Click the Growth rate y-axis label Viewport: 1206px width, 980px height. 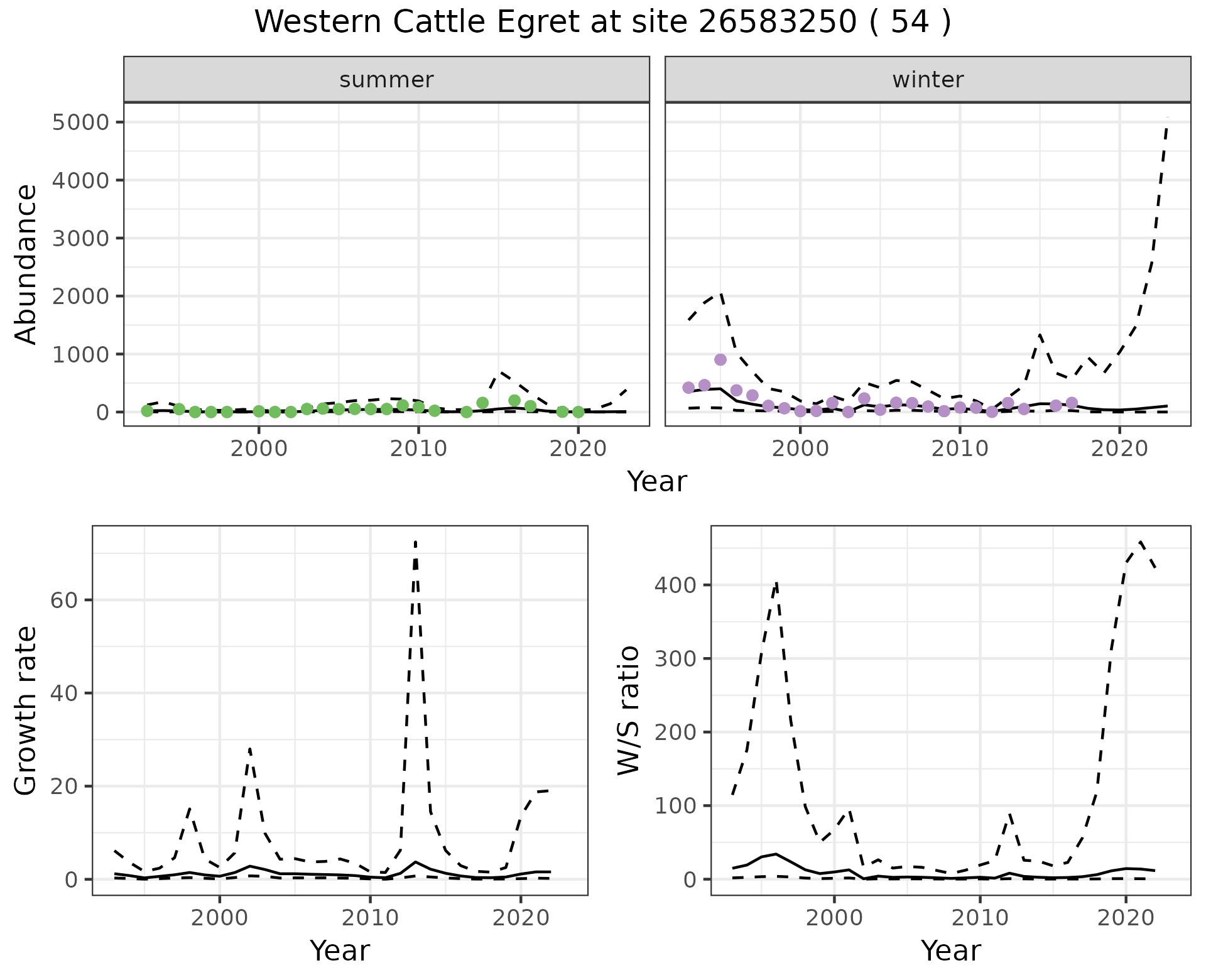(x=26, y=710)
